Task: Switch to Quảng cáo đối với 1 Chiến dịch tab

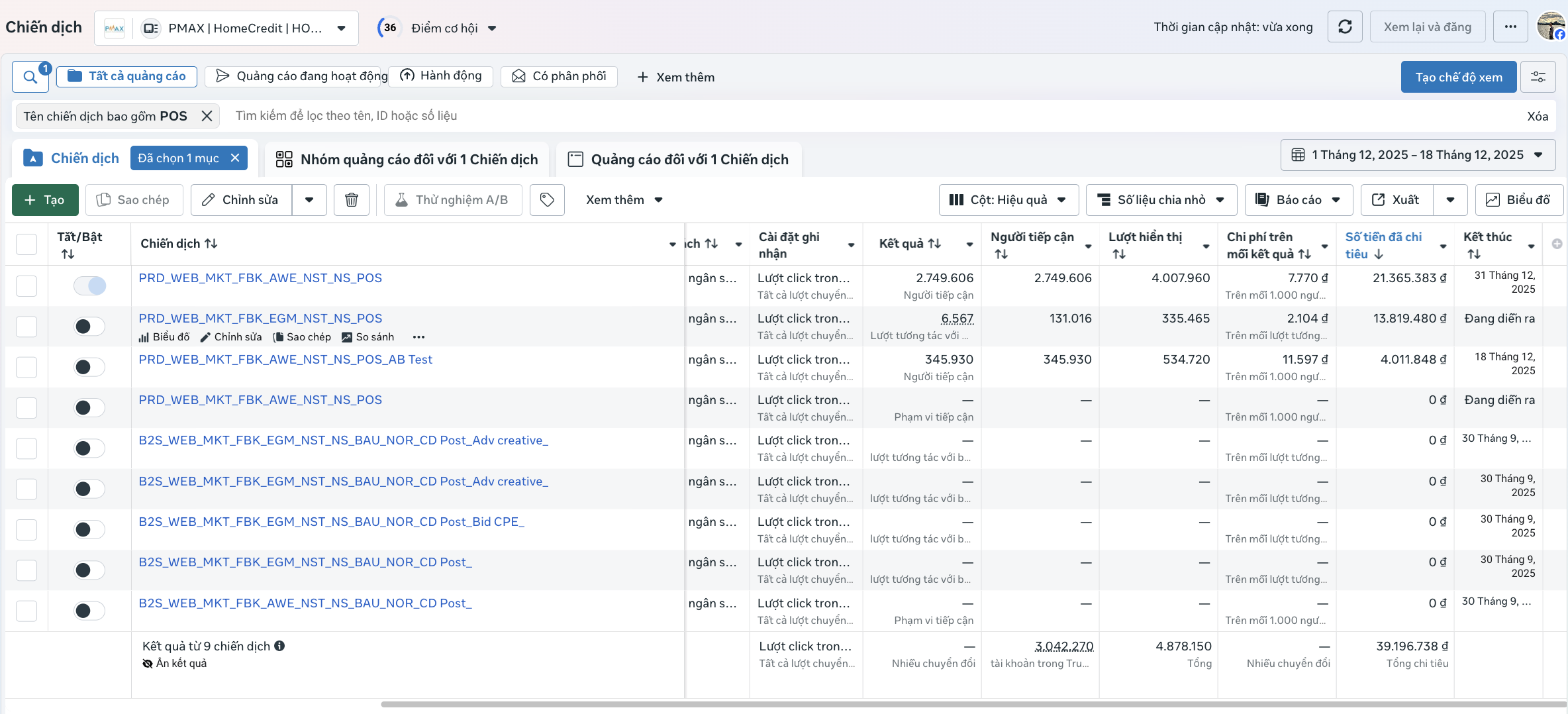Action: click(x=679, y=160)
